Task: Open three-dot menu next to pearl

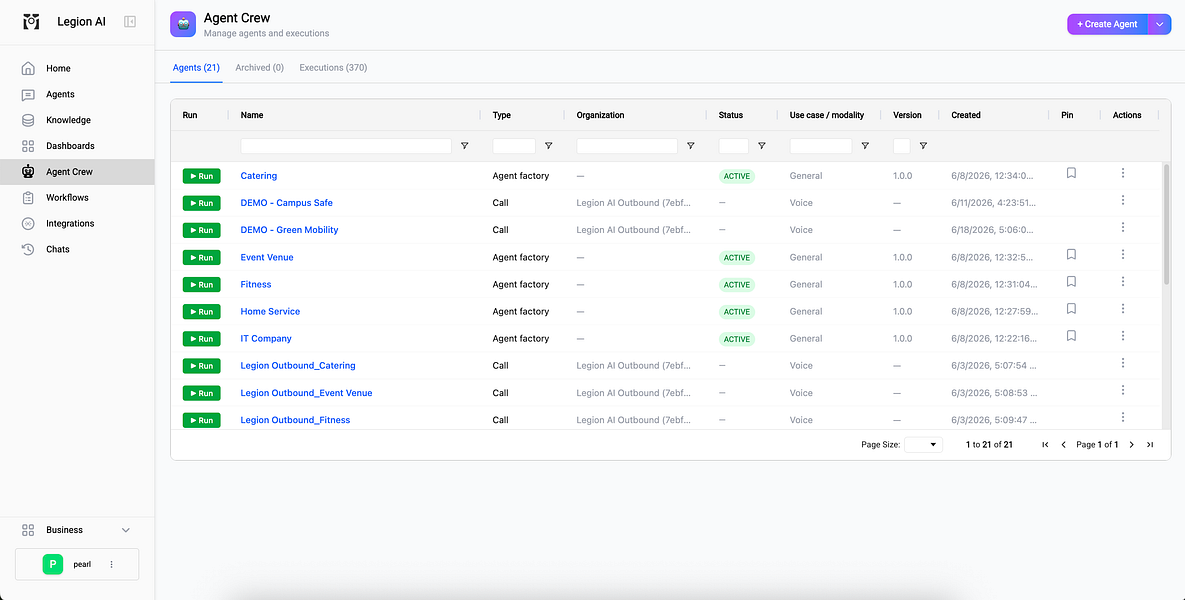Action: click(112, 564)
